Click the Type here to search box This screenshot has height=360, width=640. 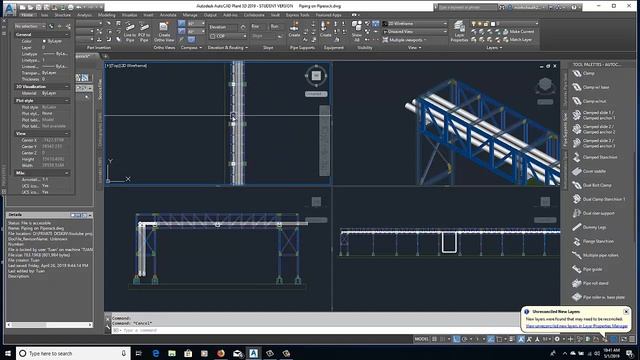pyautogui.click(x=73, y=353)
